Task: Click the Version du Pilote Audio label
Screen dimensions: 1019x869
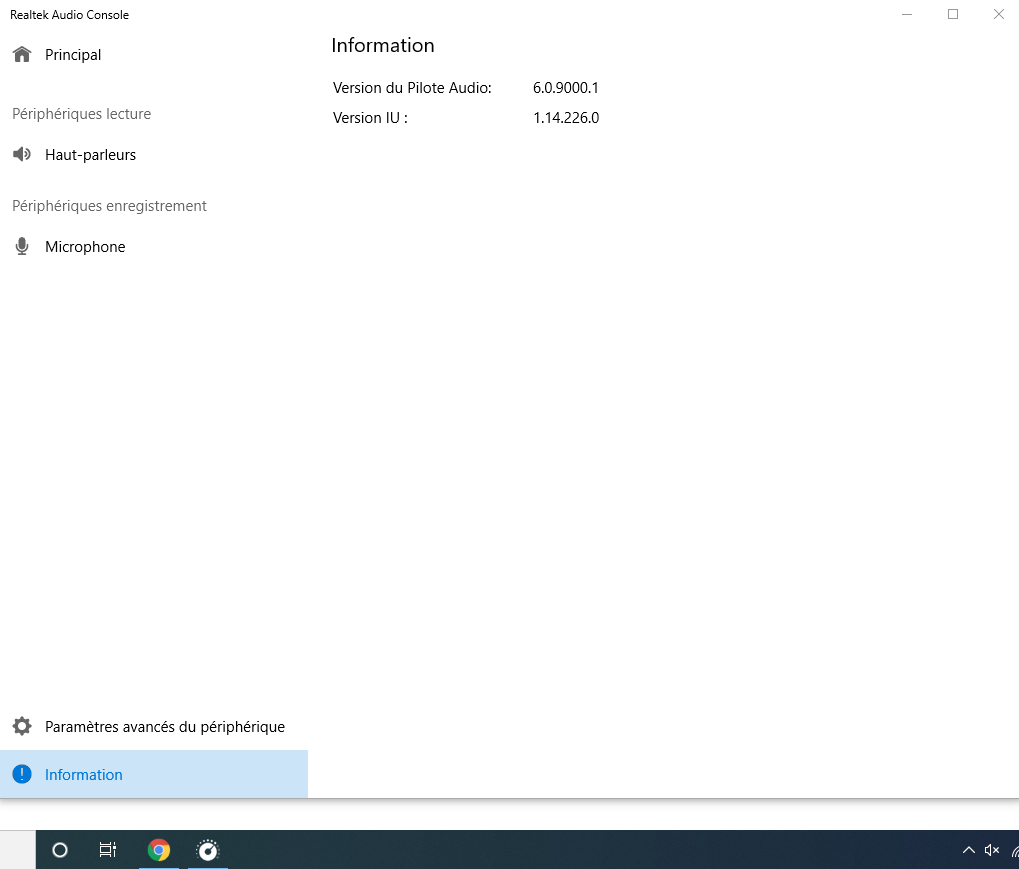Action: [412, 88]
